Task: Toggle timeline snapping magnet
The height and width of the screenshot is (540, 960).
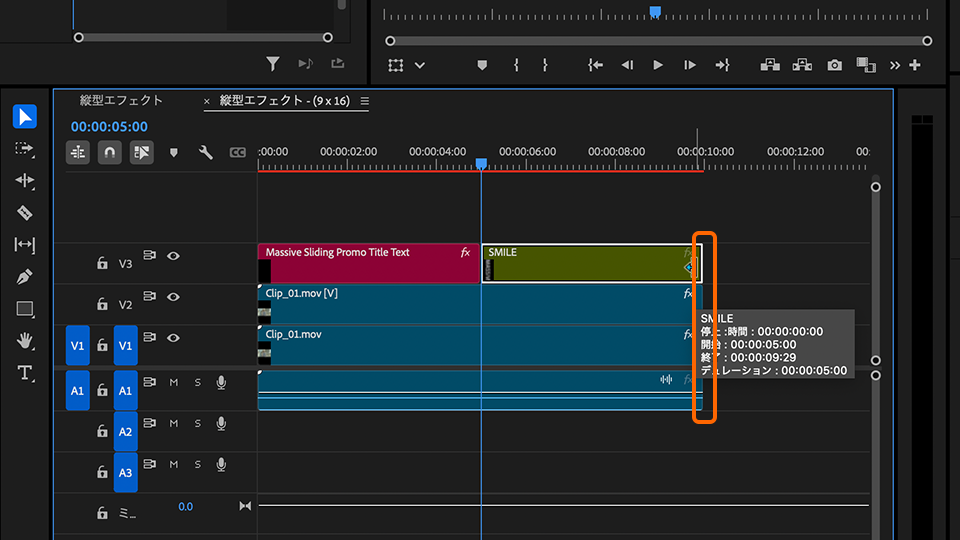Action: pos(110,153)
